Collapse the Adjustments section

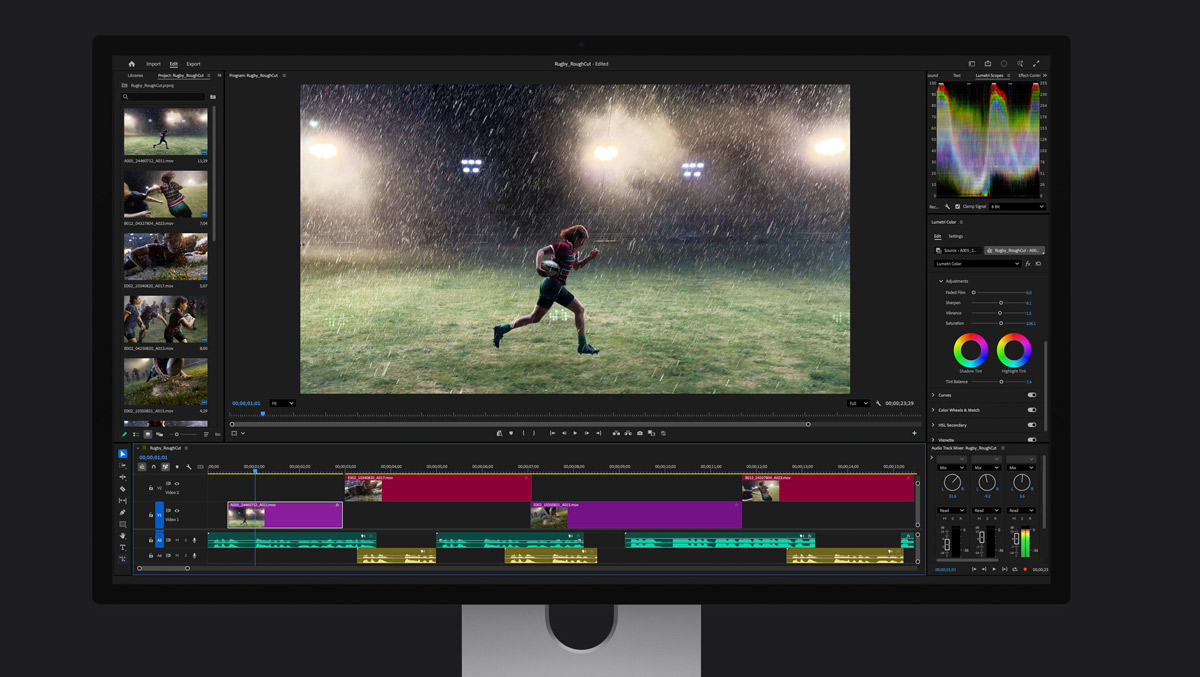pyautogui.click(x=941, y=281)
